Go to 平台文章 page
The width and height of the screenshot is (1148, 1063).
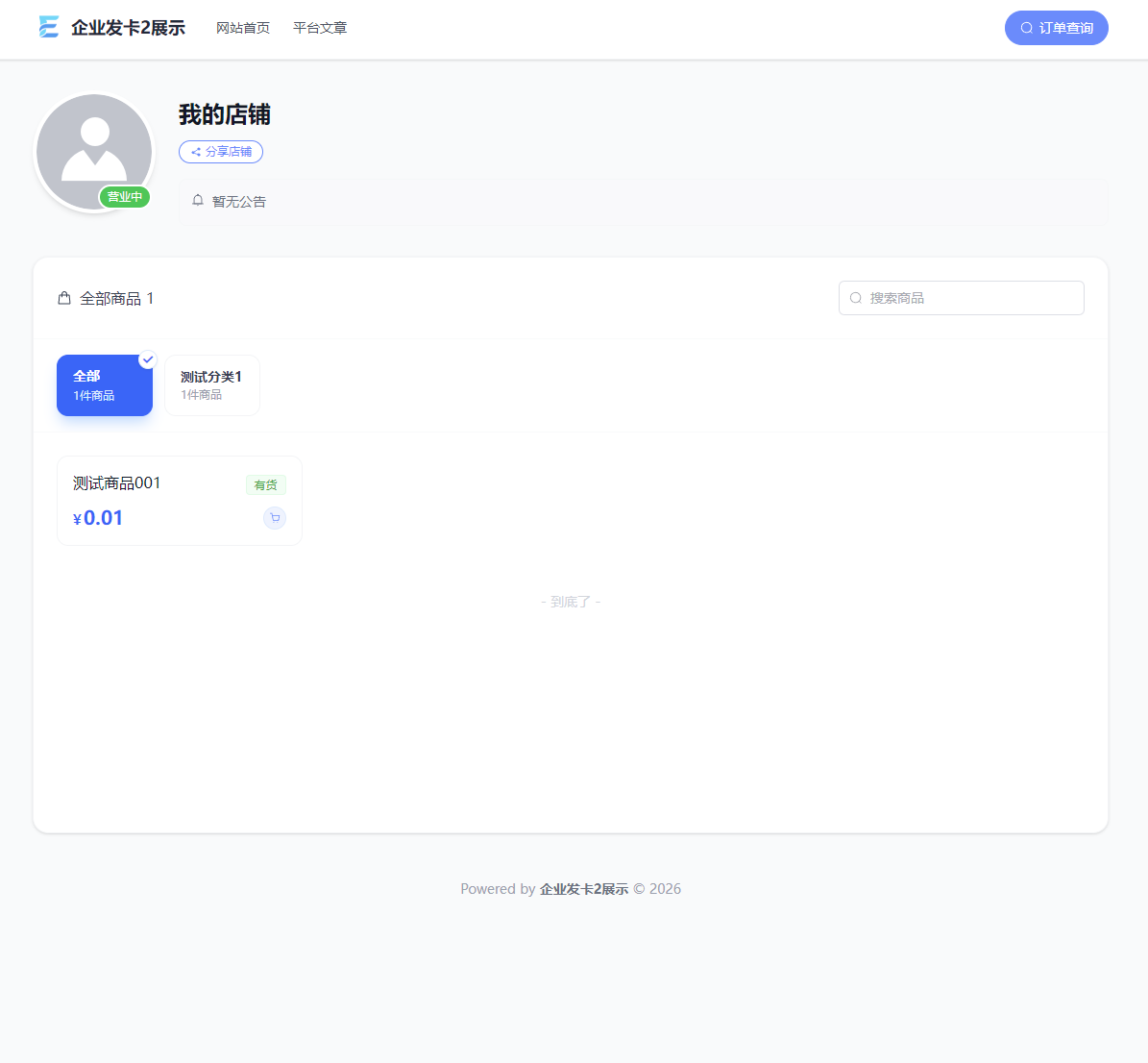coord(320,28)
